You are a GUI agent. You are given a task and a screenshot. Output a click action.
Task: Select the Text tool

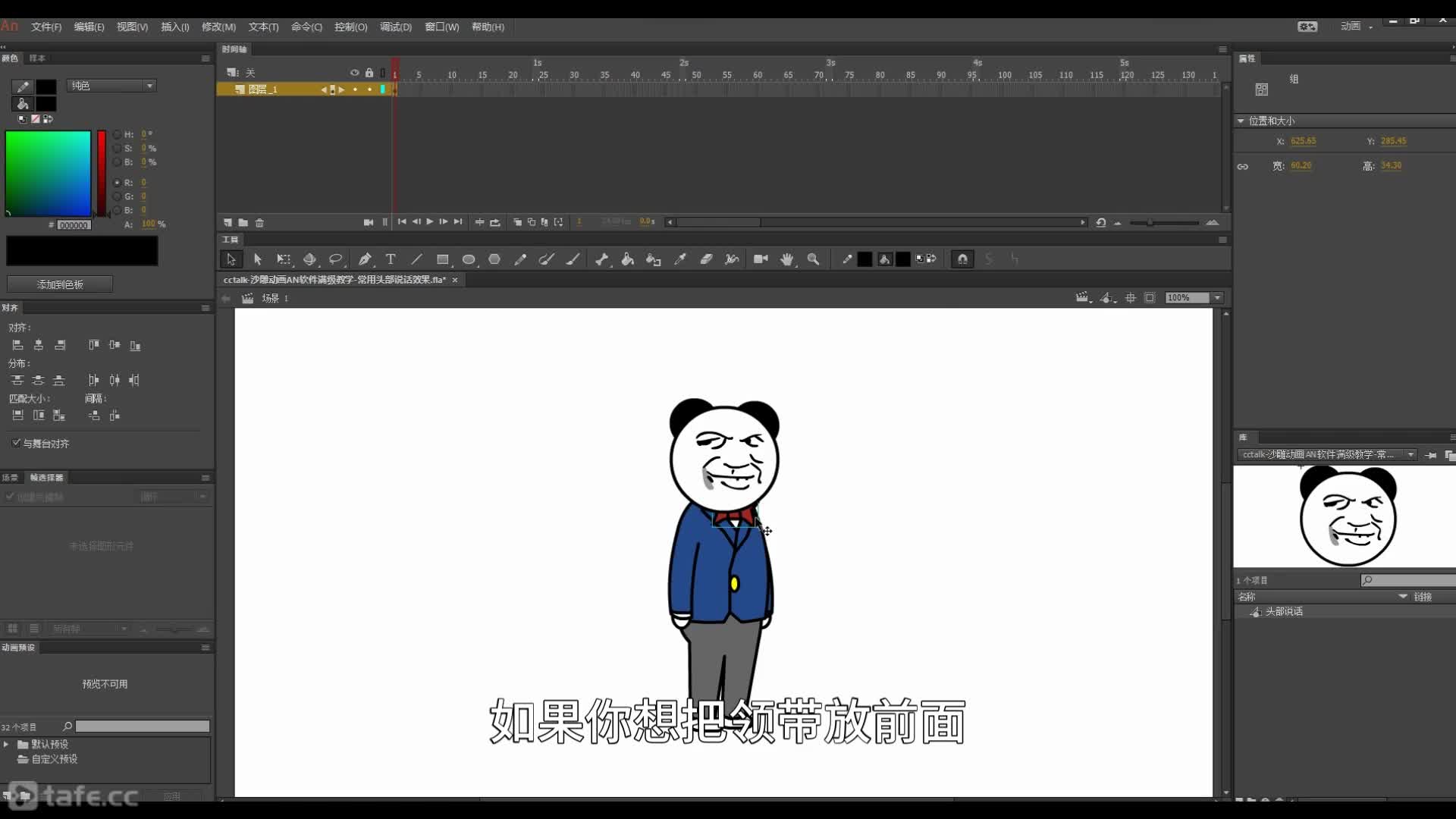391,259
